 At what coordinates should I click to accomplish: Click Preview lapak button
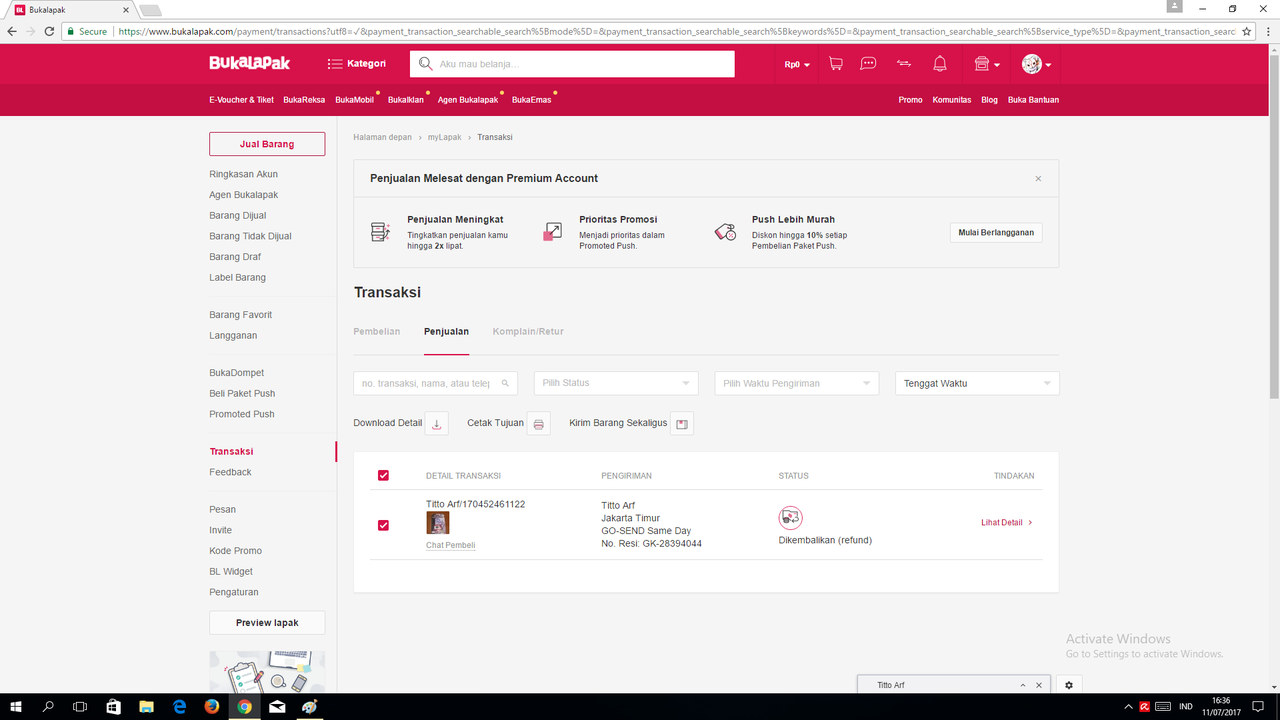coord(267,622)
